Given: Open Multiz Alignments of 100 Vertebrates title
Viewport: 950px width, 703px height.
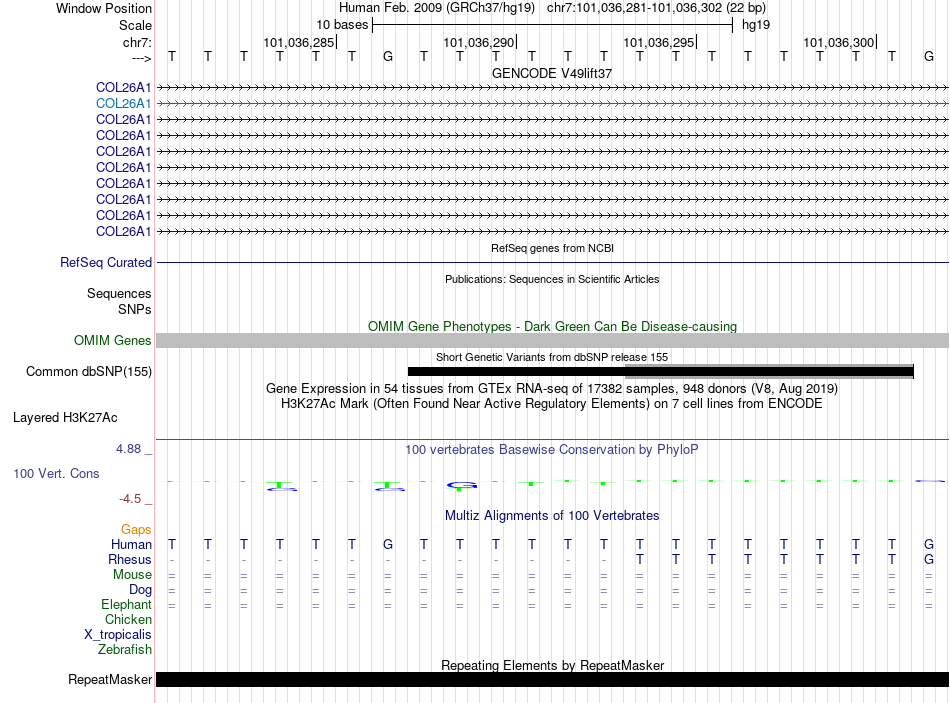Looking at the screenshot, I should 552,516.
